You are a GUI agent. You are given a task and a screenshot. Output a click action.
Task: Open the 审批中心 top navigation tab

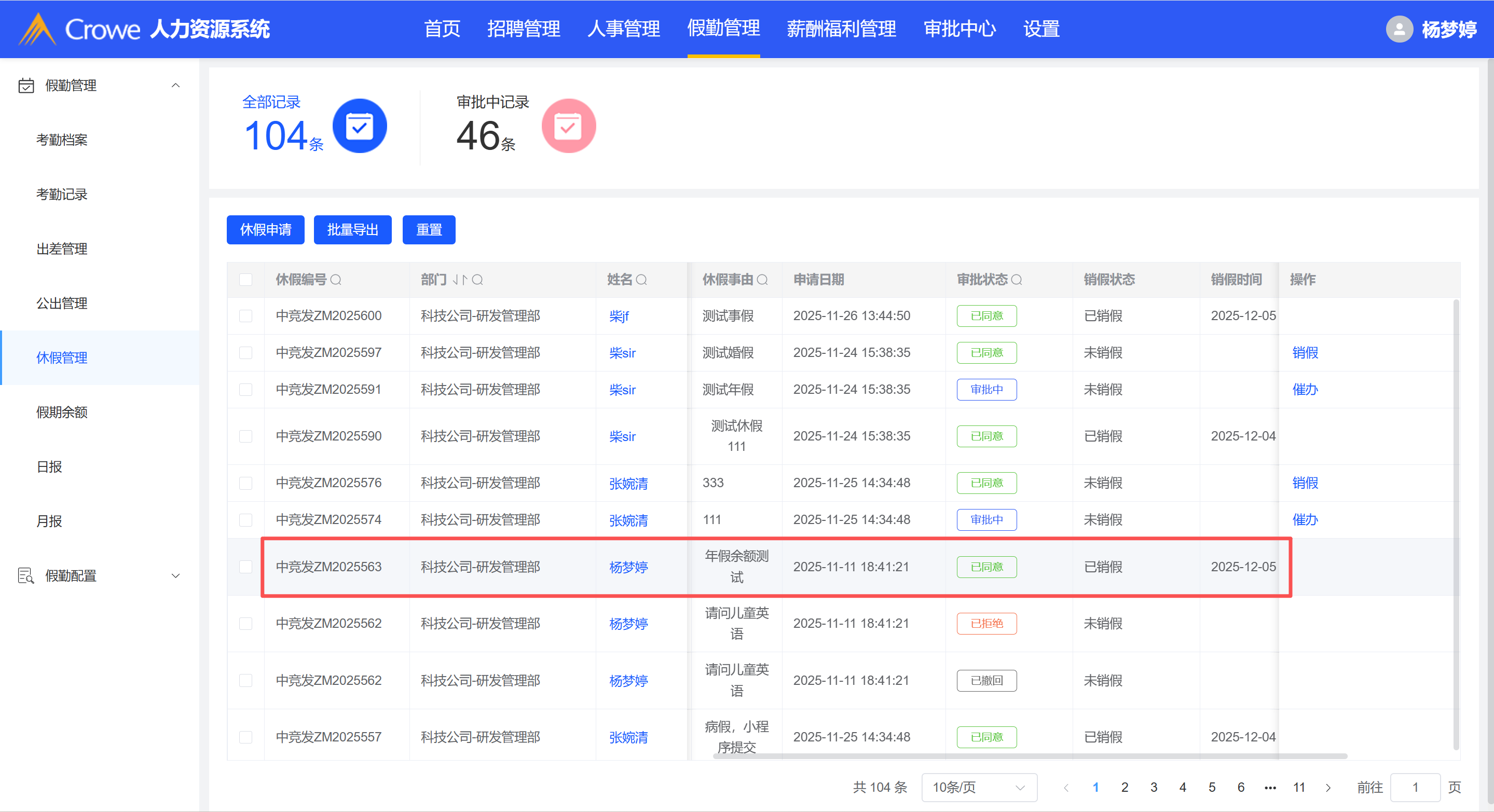[x=960, y=29]
